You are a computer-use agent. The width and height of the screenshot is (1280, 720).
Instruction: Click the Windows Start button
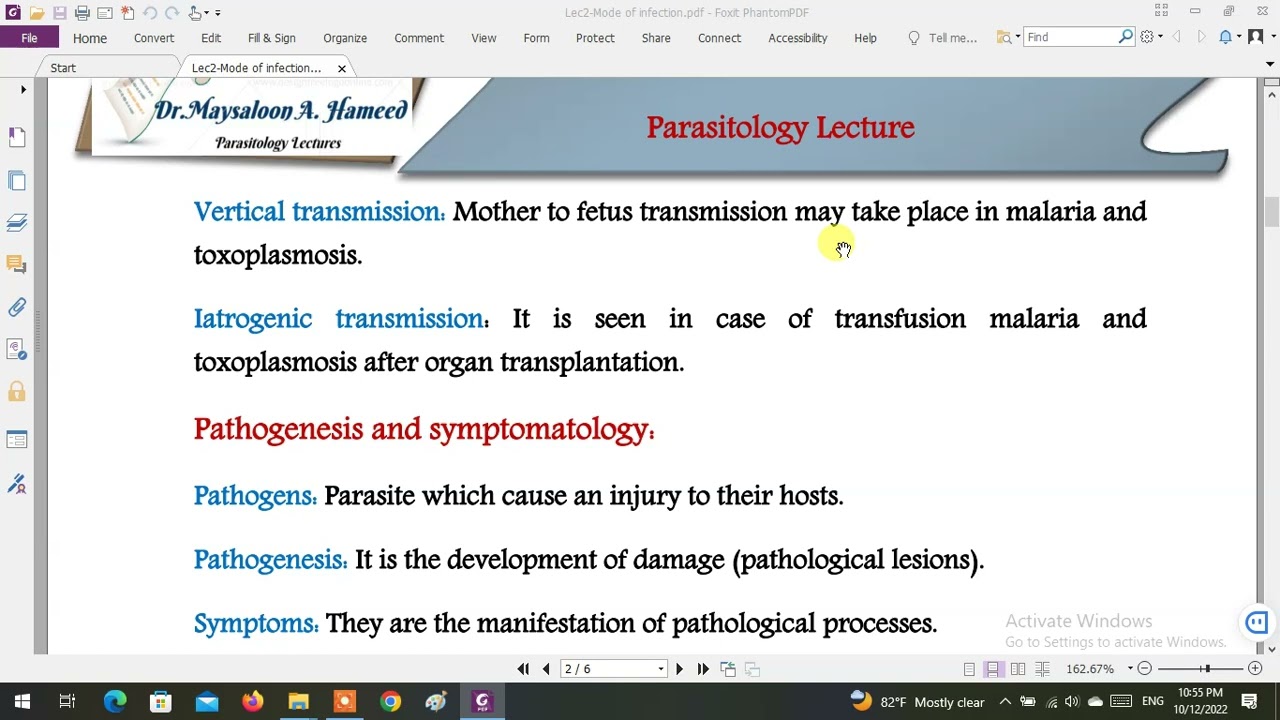22,702
